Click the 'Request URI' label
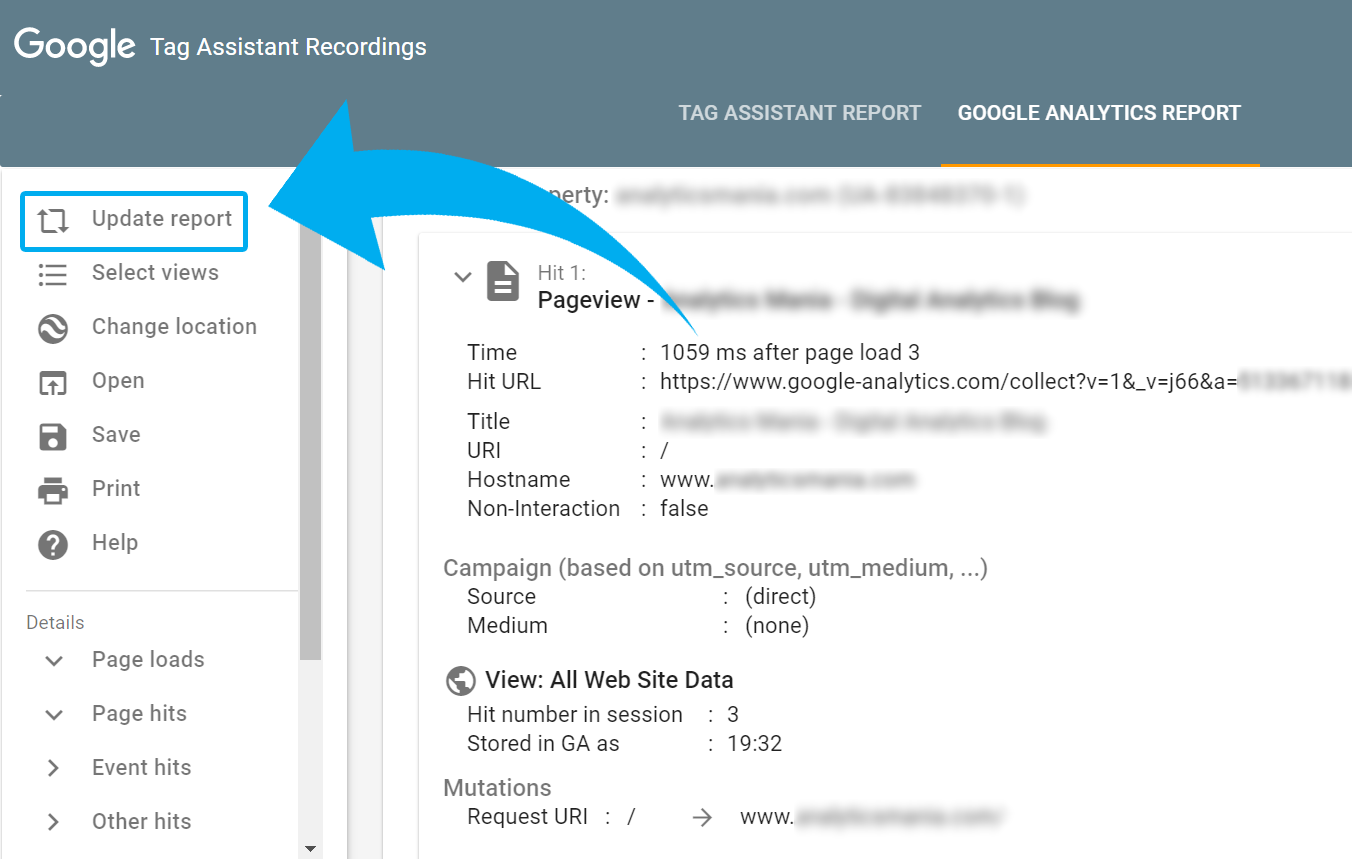The image size is (1352, 859). [x=527, y=817]
